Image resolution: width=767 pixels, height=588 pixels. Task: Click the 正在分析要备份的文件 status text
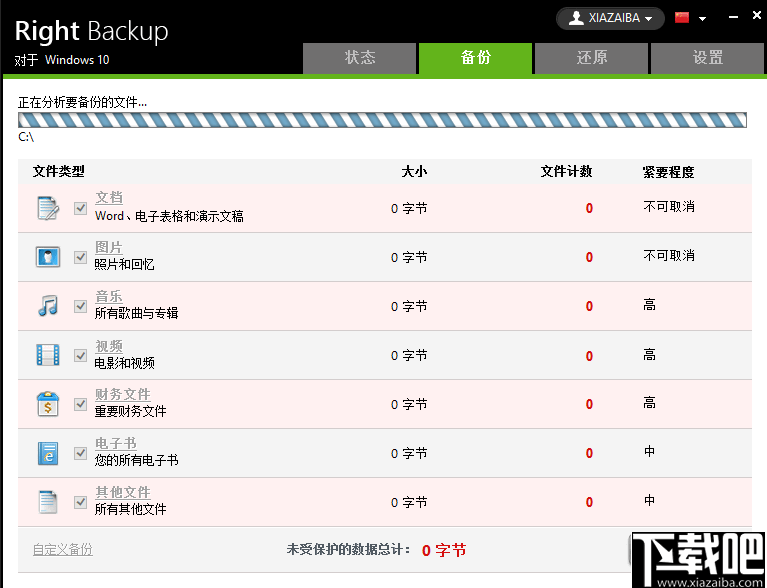(x=82, y=102)
